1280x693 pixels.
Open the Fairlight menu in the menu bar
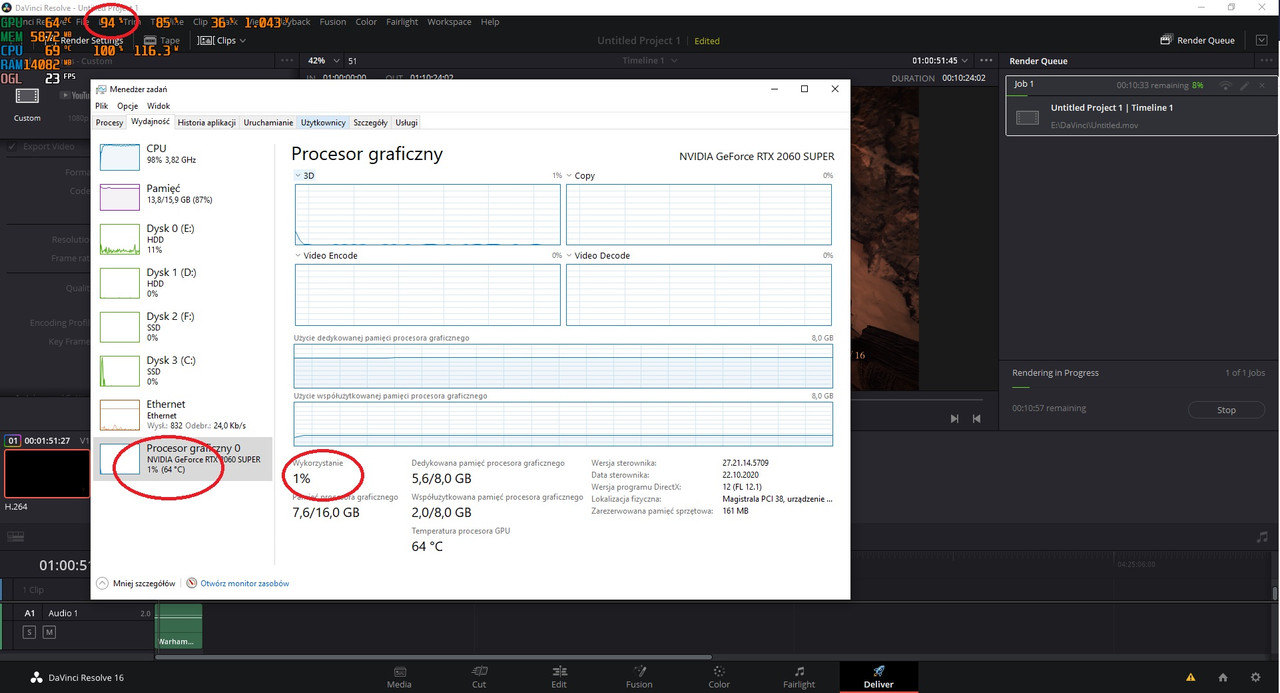pos(402,21)
